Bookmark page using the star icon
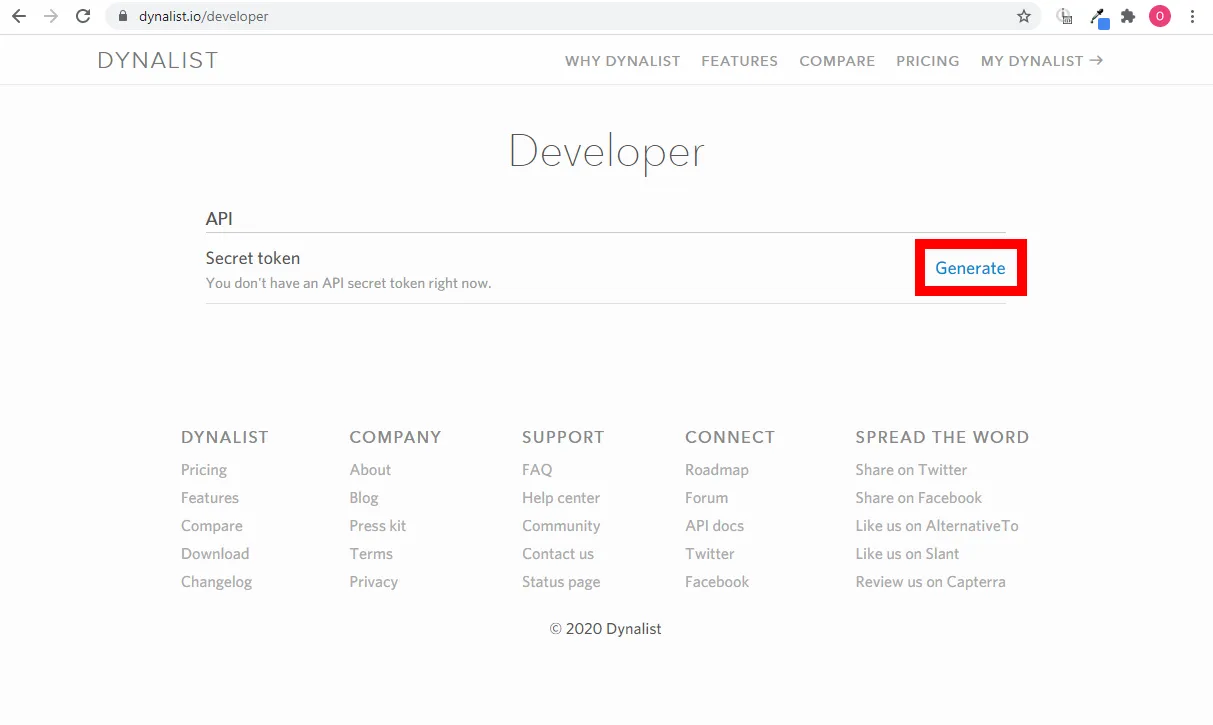Screen dimensions: 1213x725 [1023, 16]
